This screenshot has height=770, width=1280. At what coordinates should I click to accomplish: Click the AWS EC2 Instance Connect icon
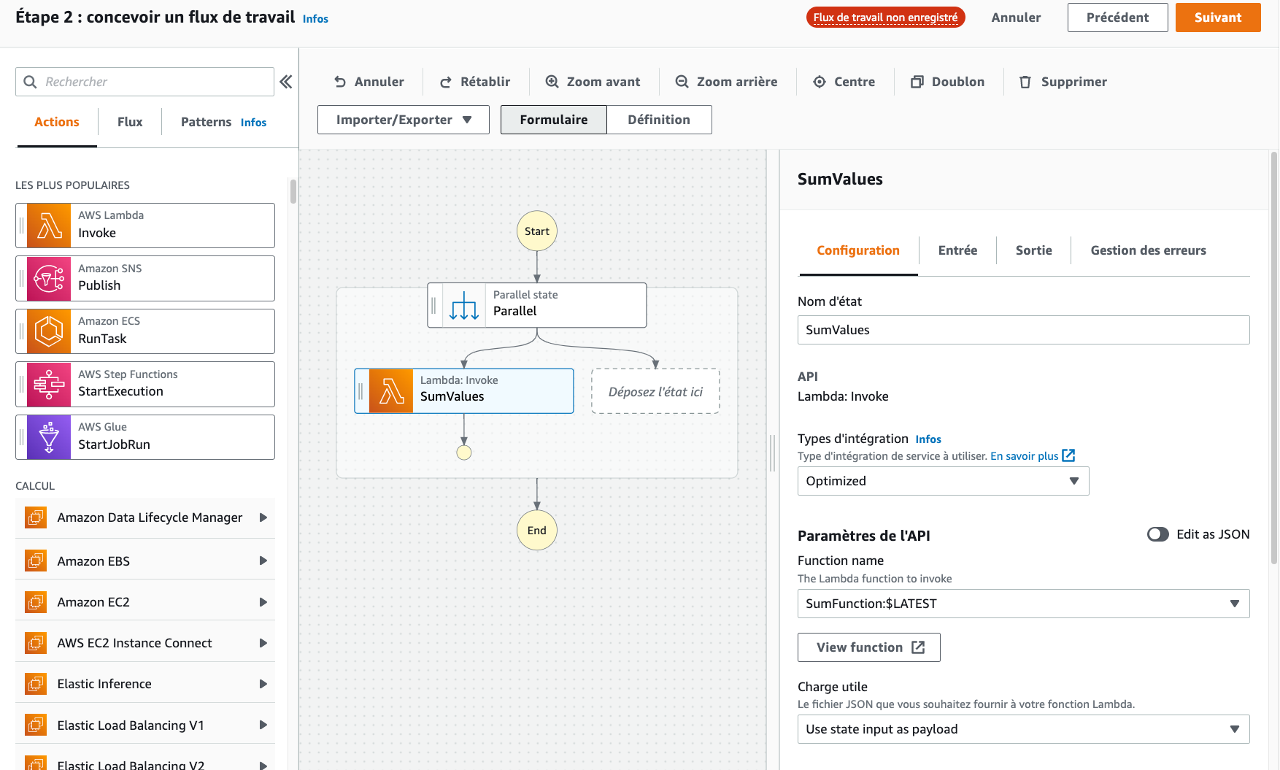point(36,643)
